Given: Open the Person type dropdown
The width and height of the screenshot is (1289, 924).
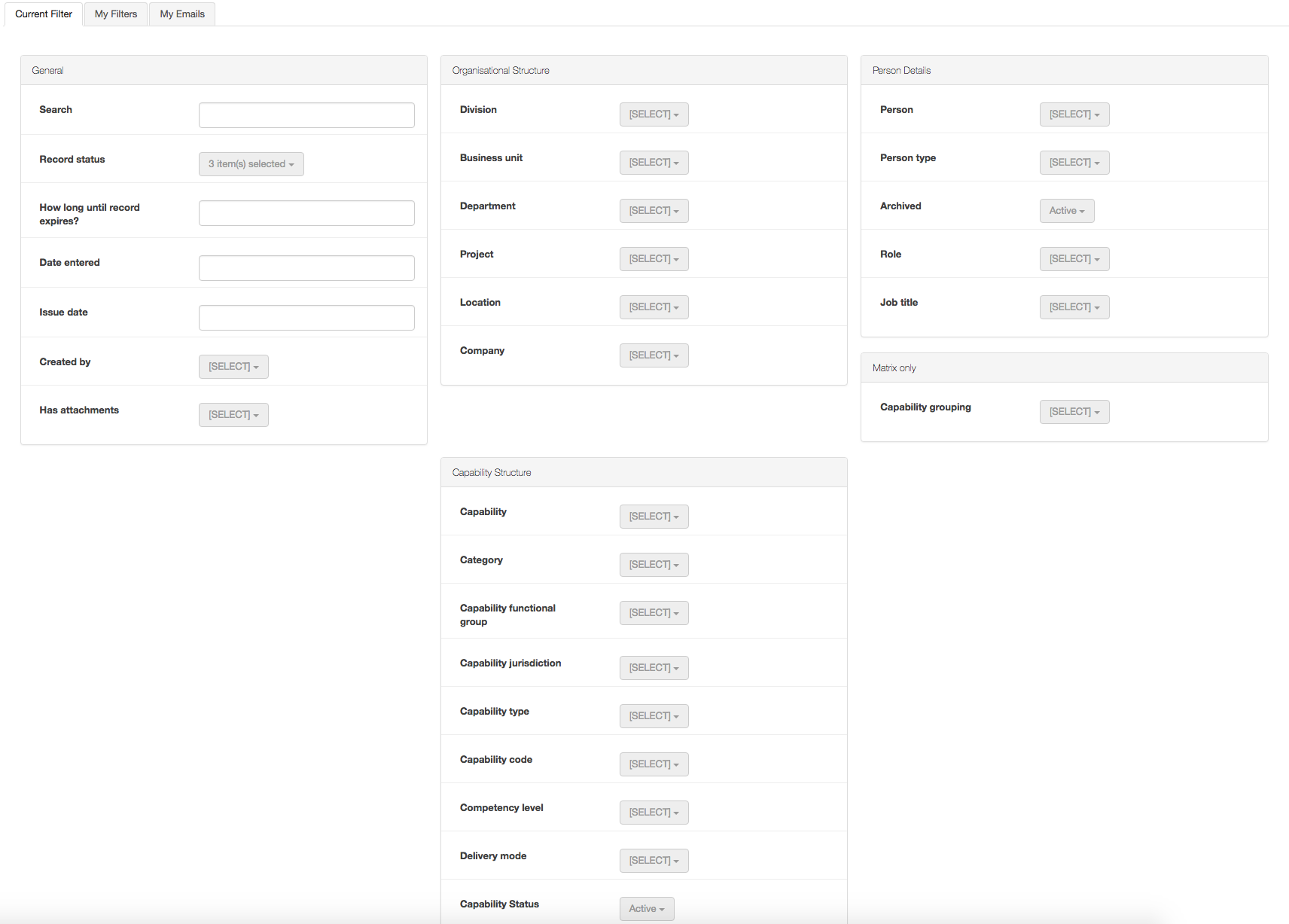Looking at the screenshot, I should point(1074,163).
